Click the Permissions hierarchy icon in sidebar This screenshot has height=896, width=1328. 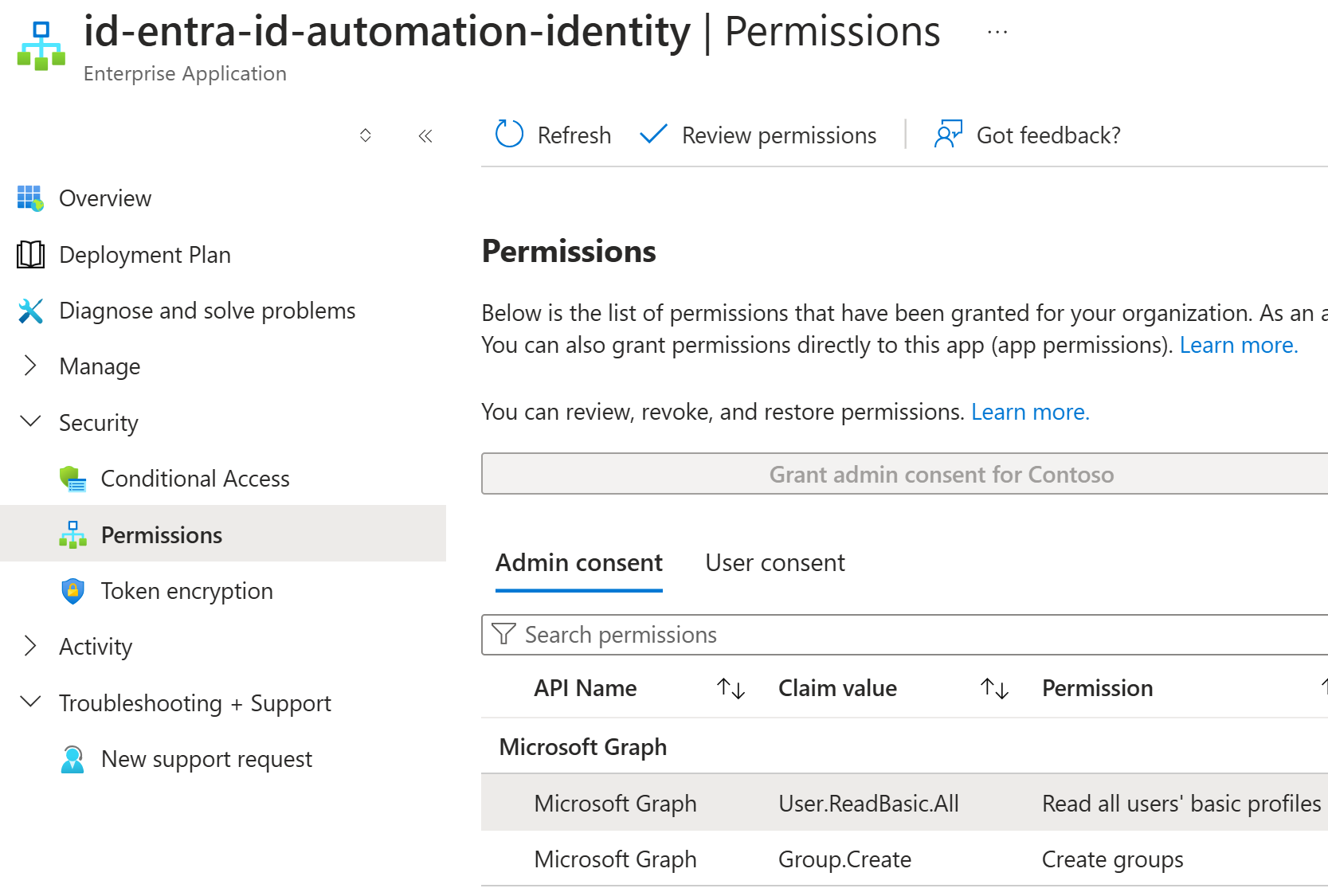pos(72,534)
